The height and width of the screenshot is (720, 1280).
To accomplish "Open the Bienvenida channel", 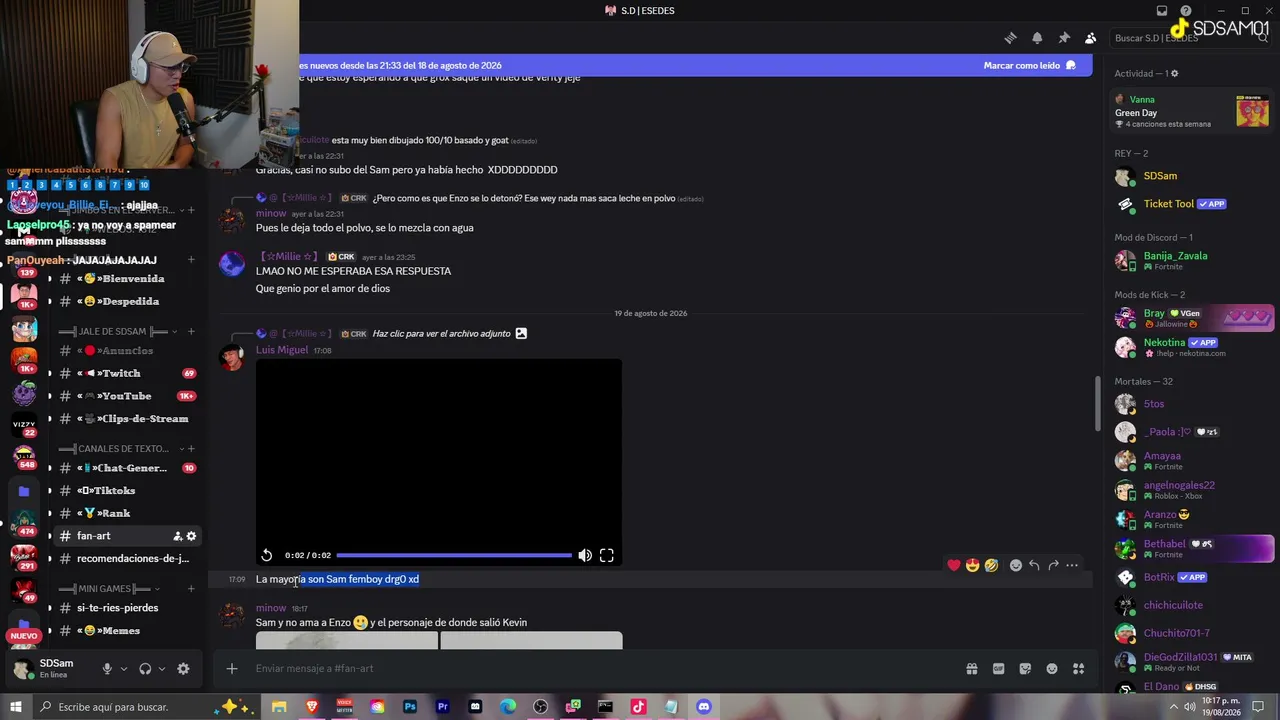I will [127, 279].
